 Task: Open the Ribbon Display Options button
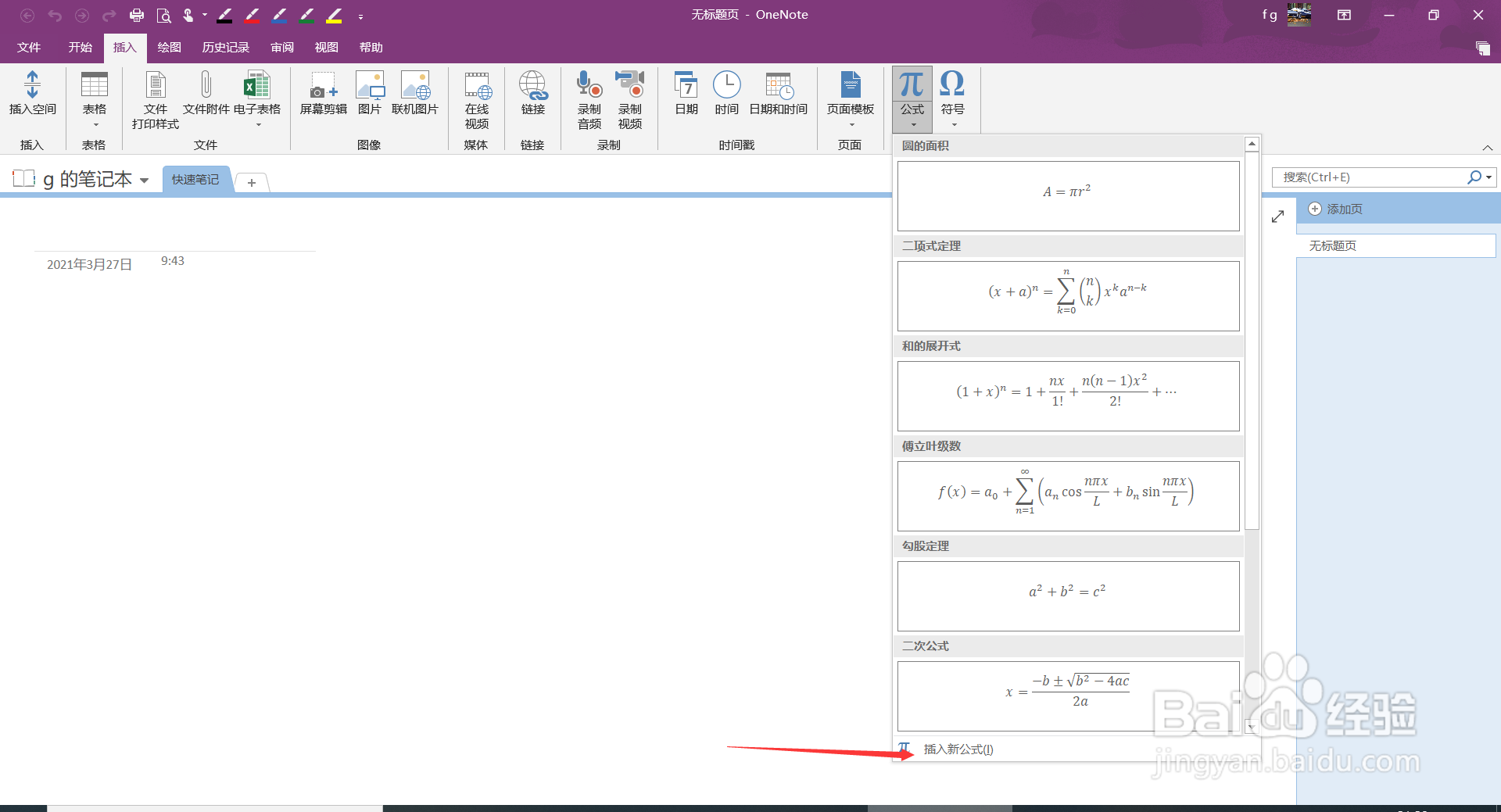pyautogui.click(x=1344, y=15)
